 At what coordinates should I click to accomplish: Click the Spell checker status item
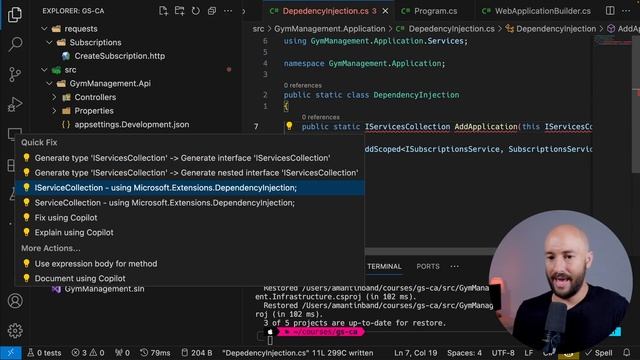(x=599, y=353)
